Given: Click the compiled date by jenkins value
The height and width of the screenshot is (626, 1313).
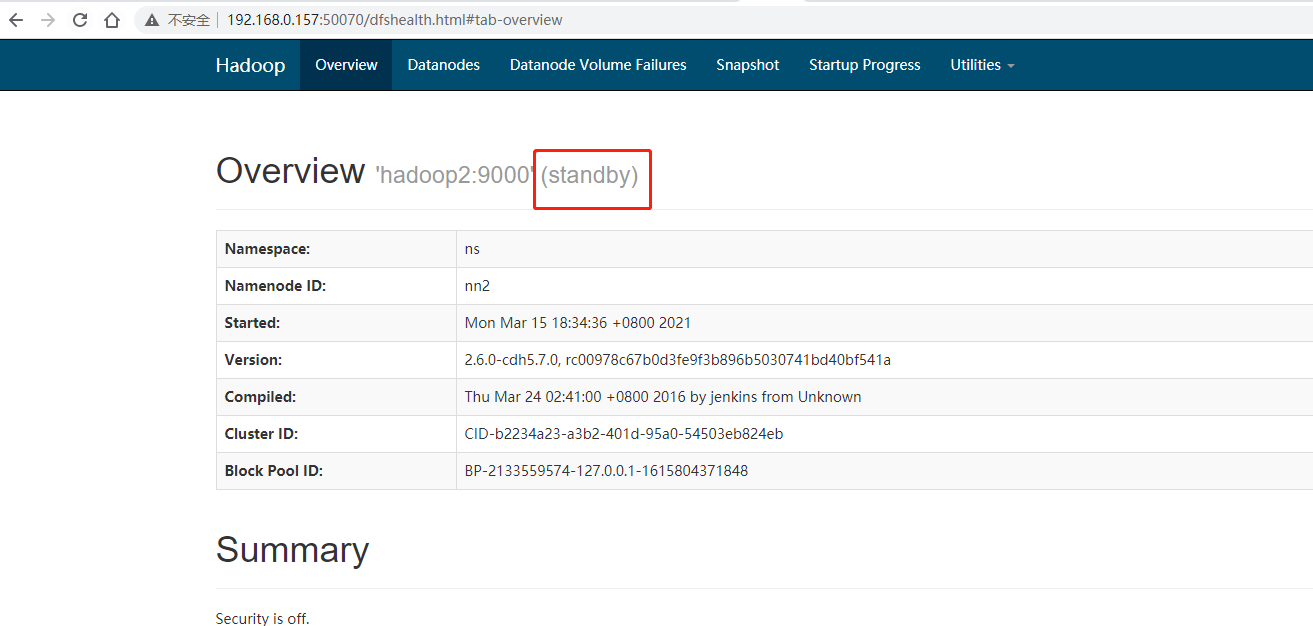Looking at the screenshot, I should [x=663, y=397].
